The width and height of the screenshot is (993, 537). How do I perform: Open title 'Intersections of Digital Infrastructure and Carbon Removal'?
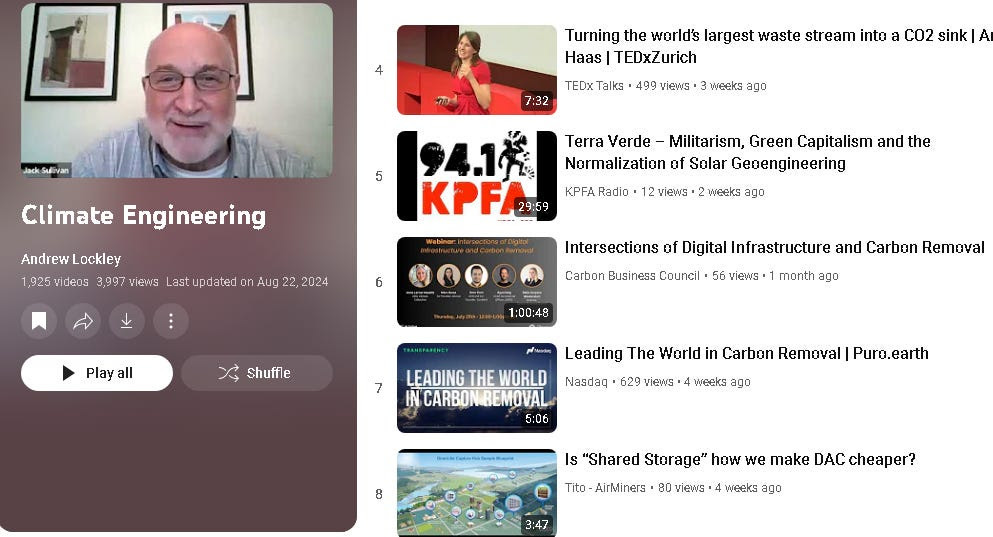(775, 248)
